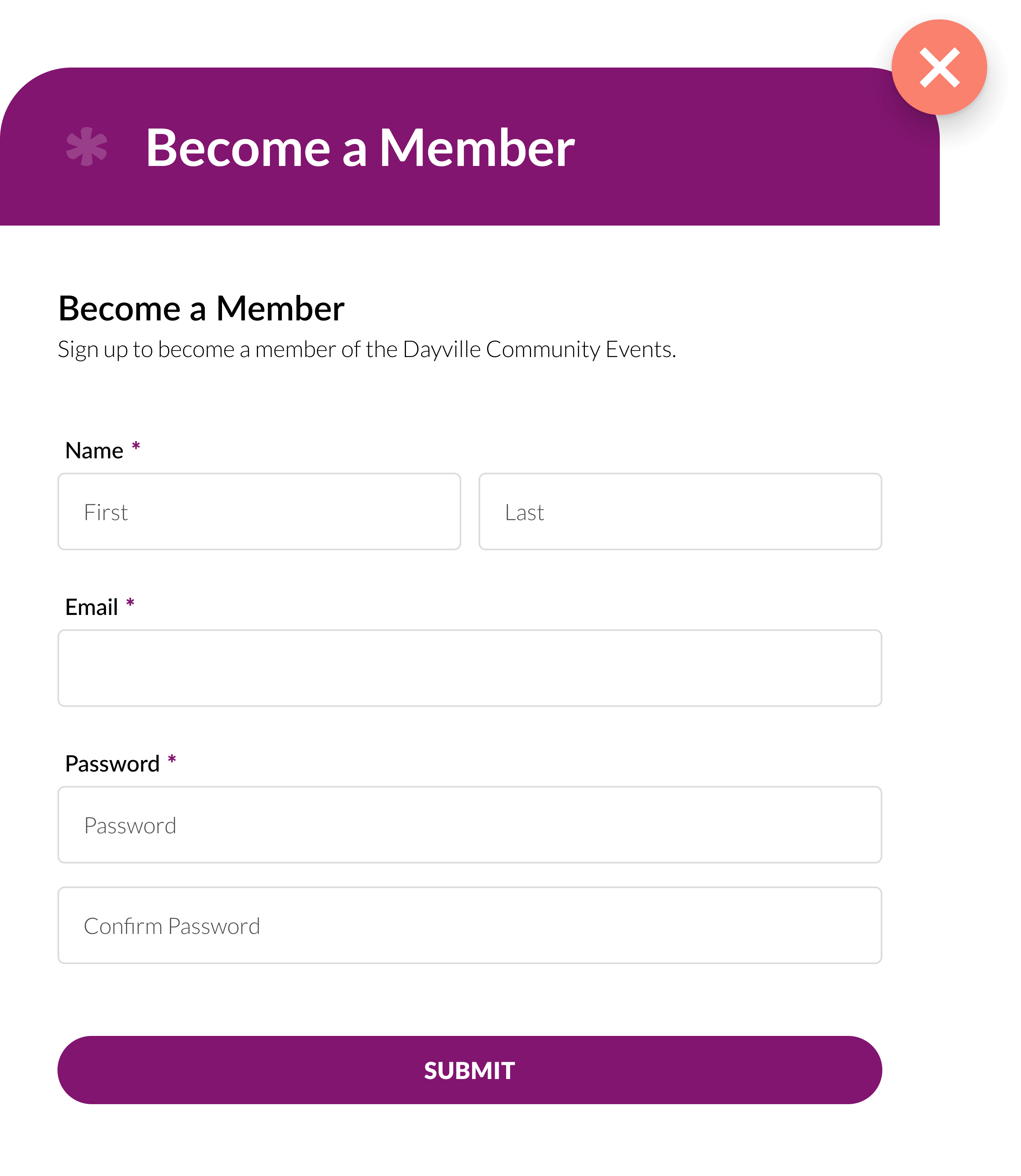The image size is (1021, 1176).
Task: Click the First placeholder text
Action: pos(106,513)
